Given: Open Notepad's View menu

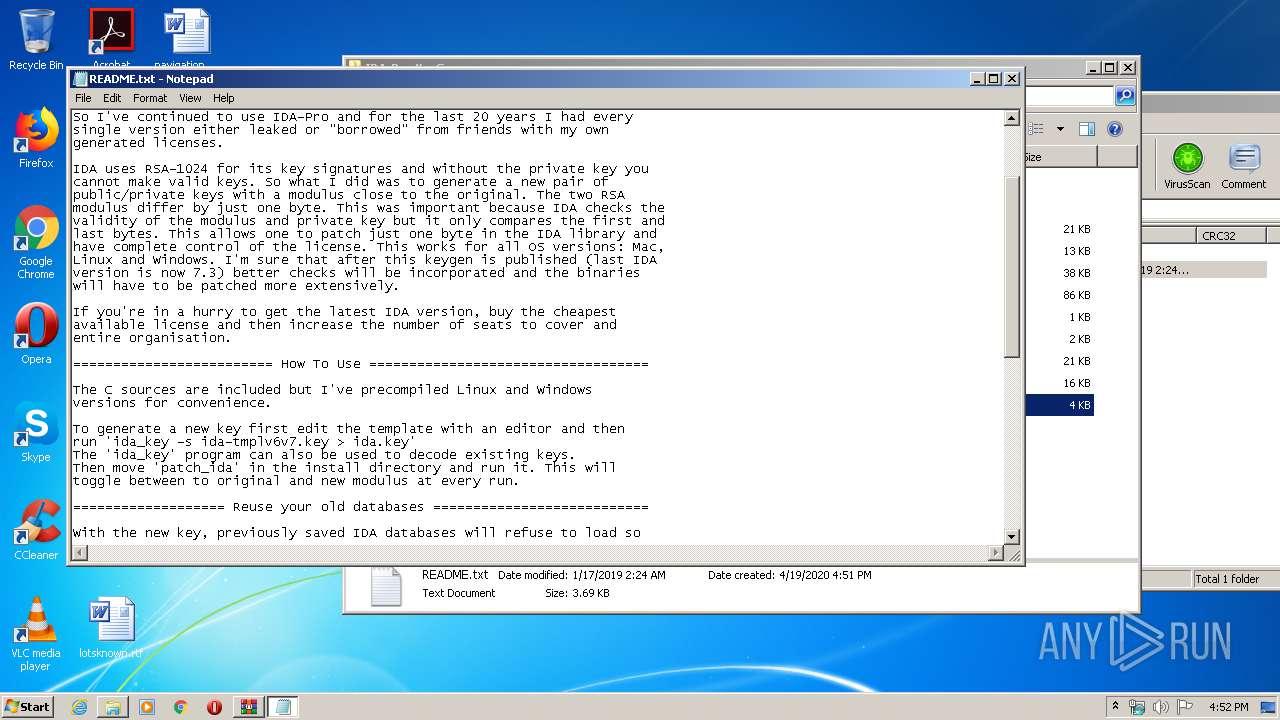Looking at the screenshot, I should click(x=190, y=98).
